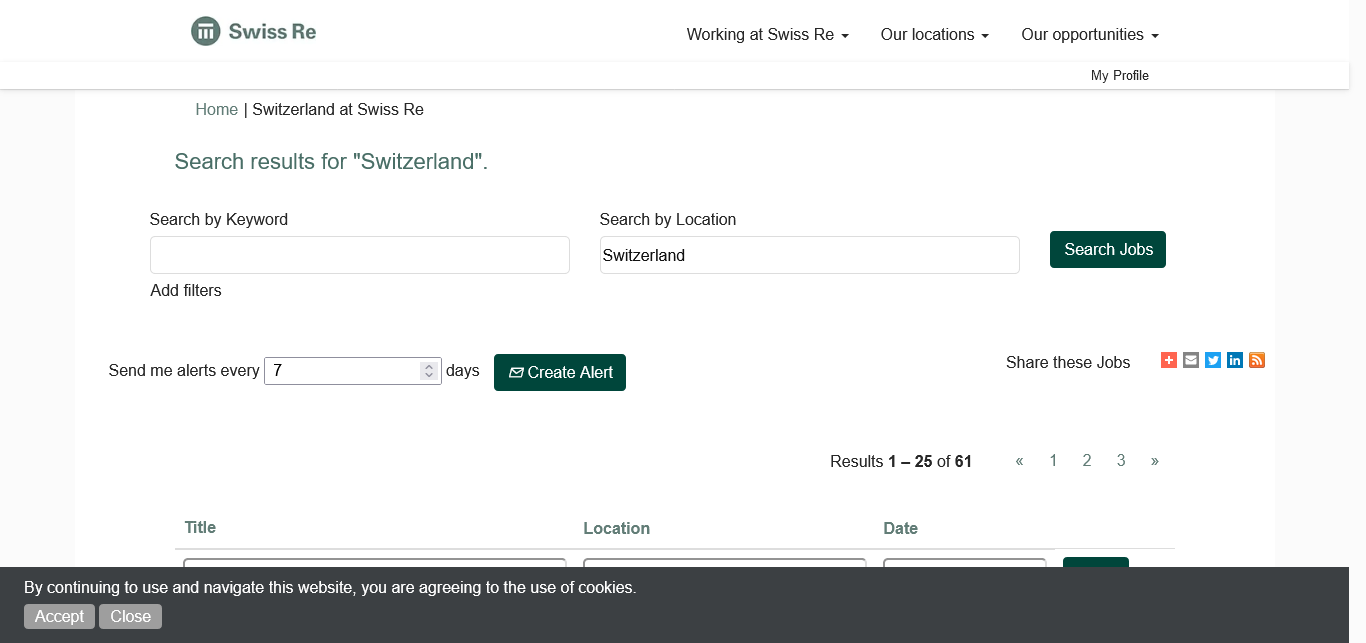Expand Add filters options
1366x643 pixels.
pos(186,291)
